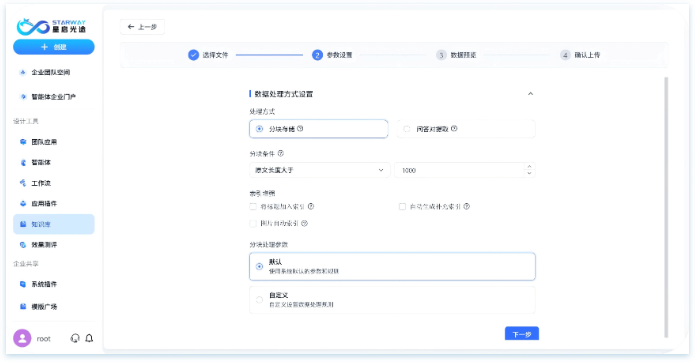695x362 pixels.
Task: Enable the 图片自动索引 checkbox
Action: click(x=253, y=223)
